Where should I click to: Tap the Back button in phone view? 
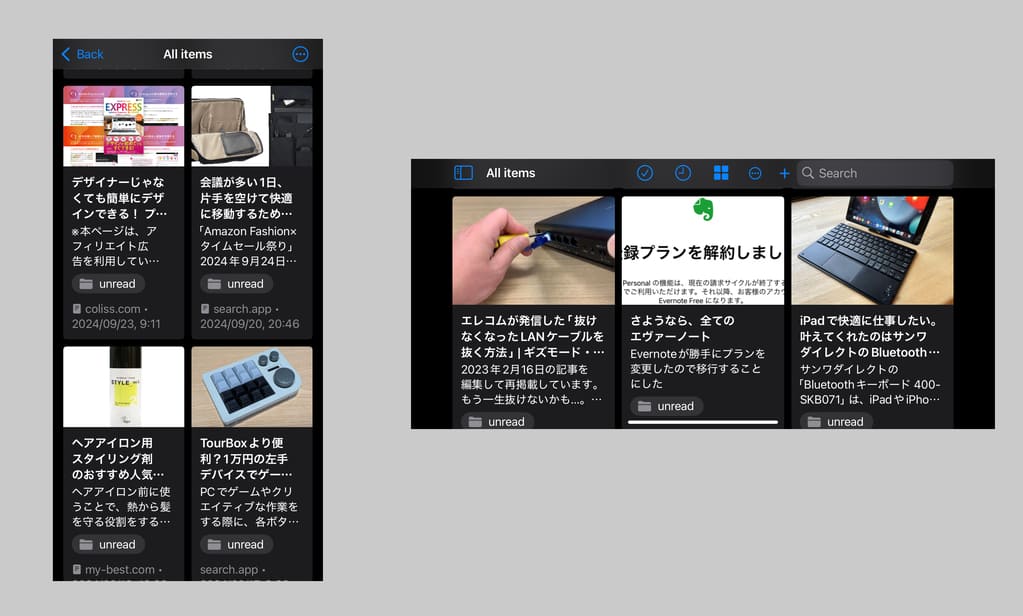click(x=83, y=54)
